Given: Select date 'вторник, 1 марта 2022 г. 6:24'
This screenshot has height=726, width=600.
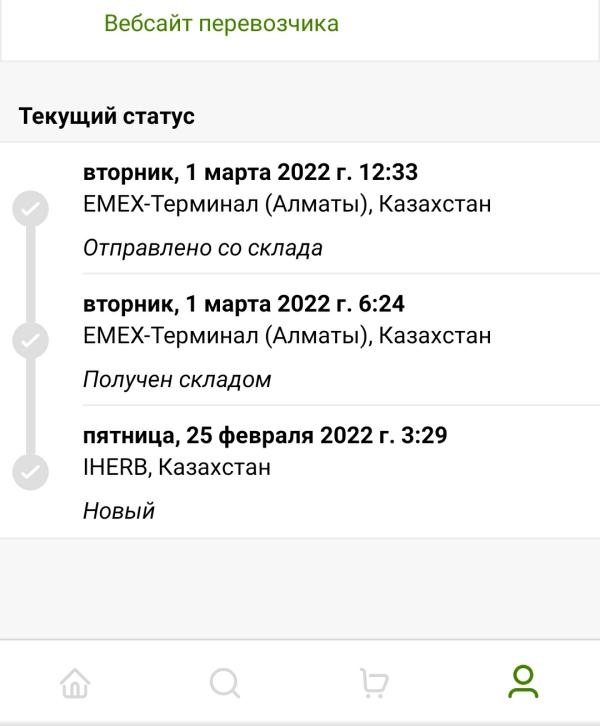Looking at the screenshot, I should [x=244, y=304].
